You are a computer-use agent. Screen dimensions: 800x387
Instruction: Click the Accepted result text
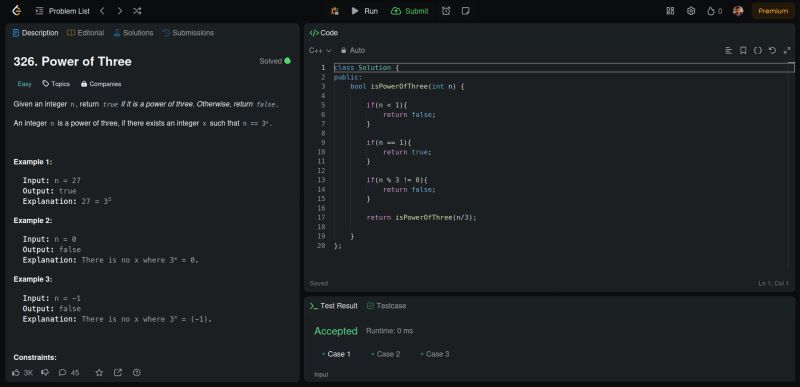pos(336,331)
